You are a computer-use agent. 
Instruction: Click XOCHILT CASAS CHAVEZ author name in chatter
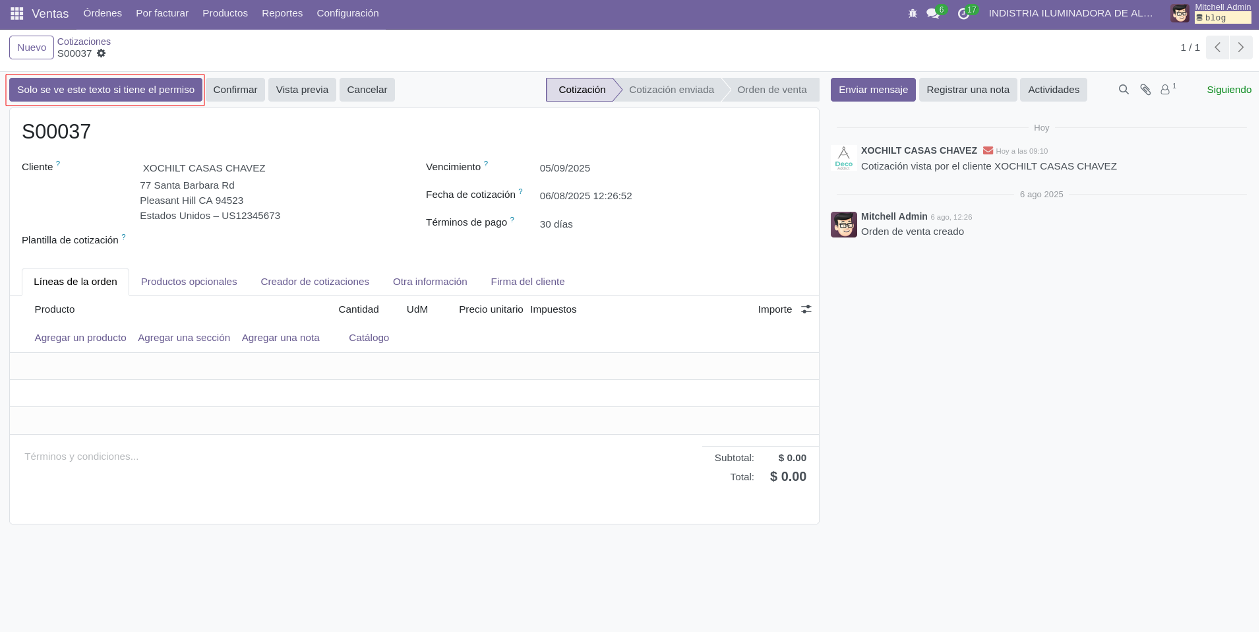[x=919, y=151]
